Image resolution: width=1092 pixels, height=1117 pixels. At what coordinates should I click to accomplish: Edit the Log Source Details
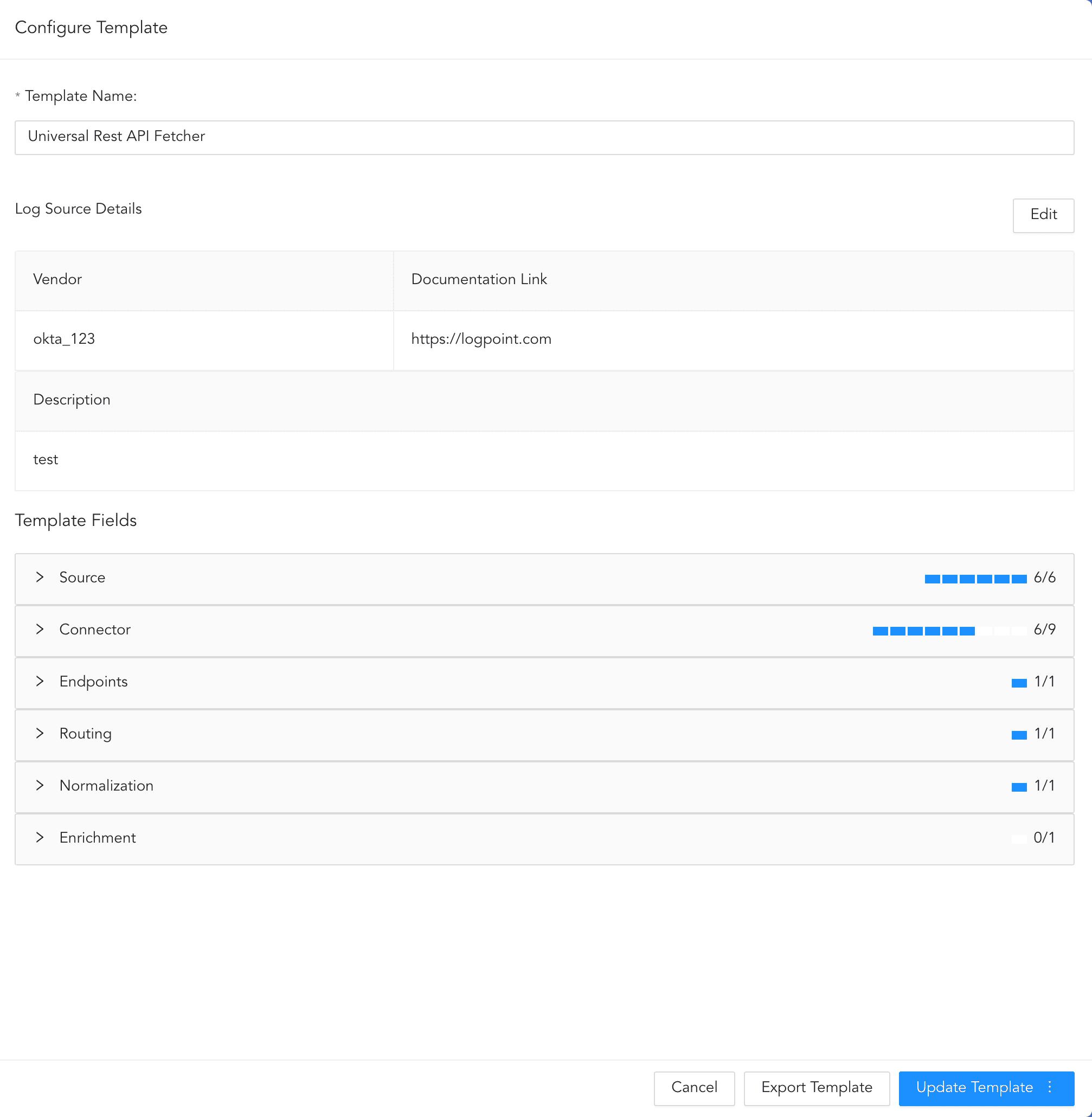point(1043,215)
